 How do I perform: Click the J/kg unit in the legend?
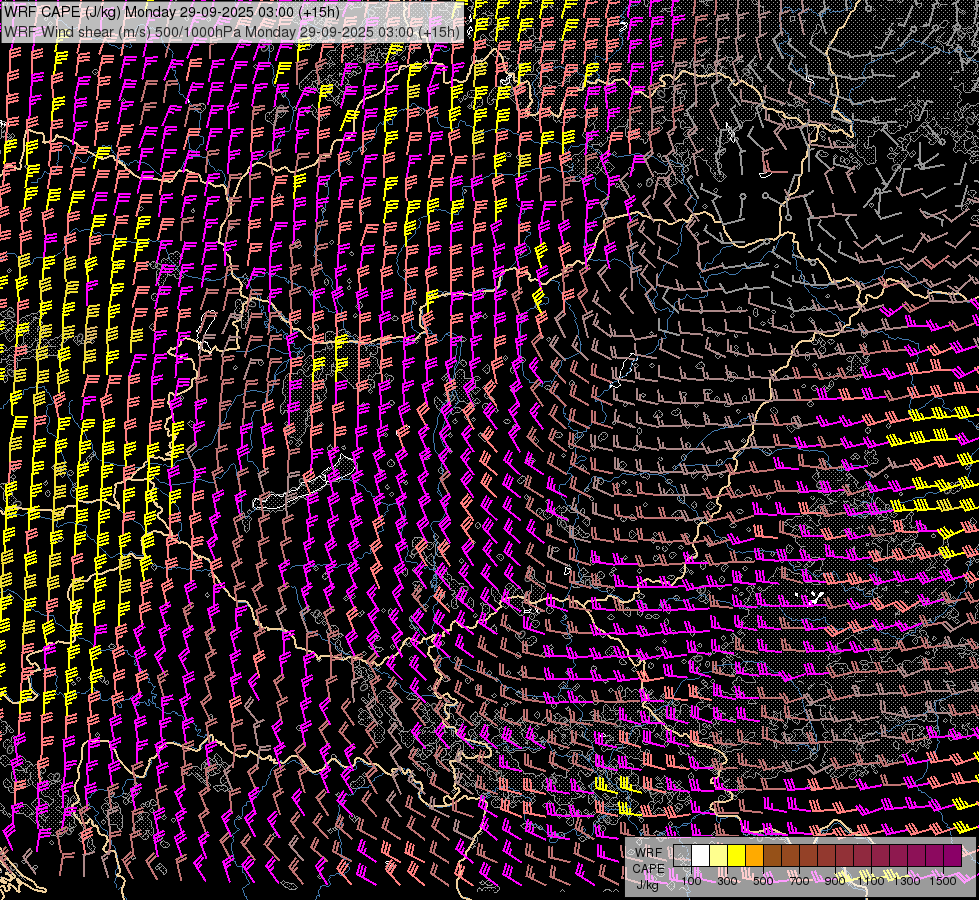[x=648, y=884]
